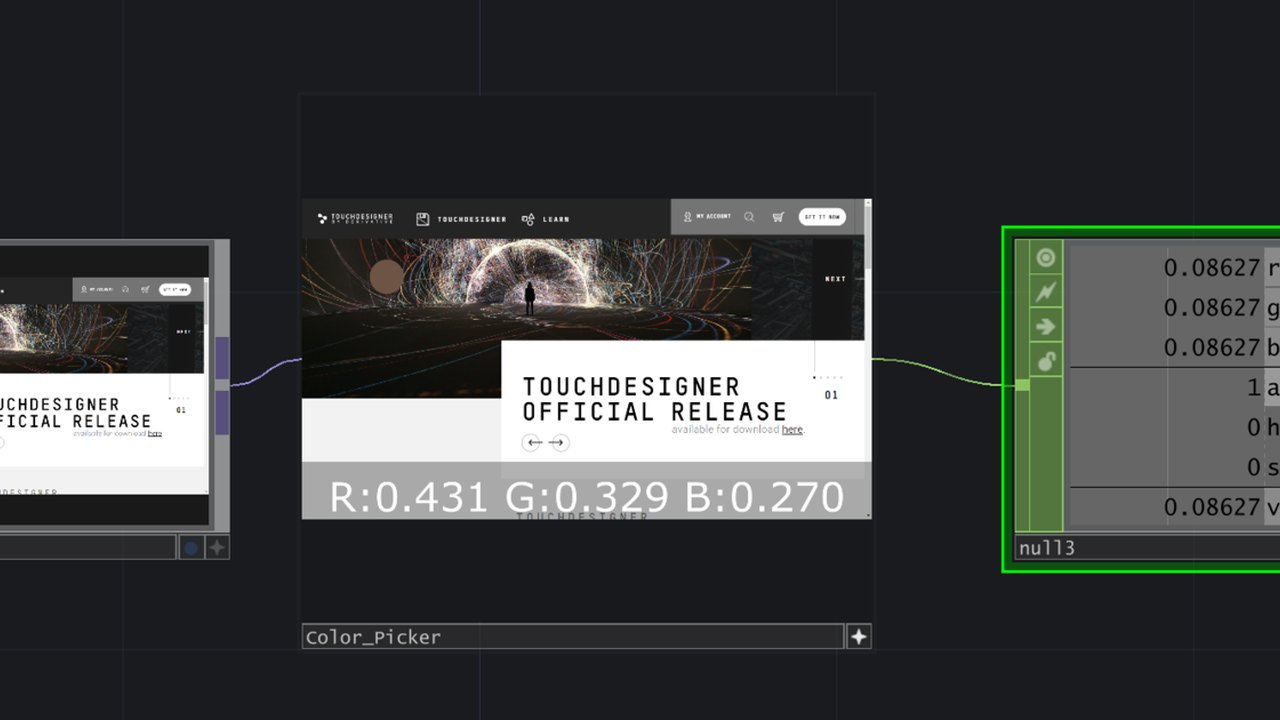Toggle the bypass lightning flag on null3

coord(1046,292)
